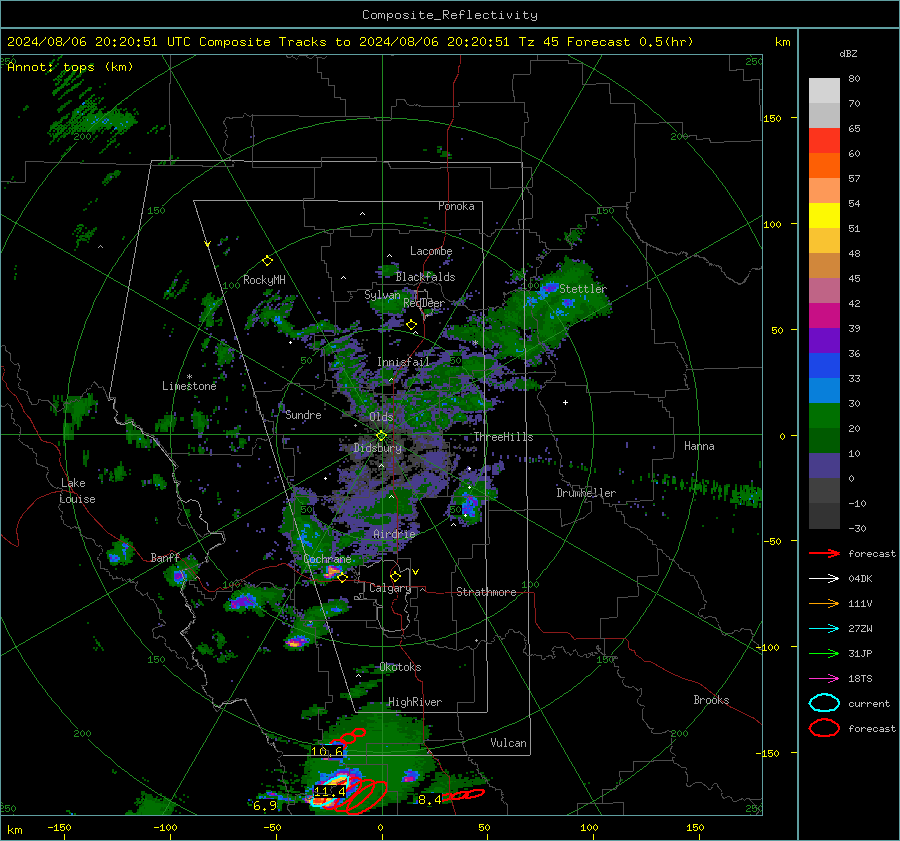Image resolution: width=900 pixels, height=841 pixels.
Task: Click the red forecast arrow in legend
Action: 824,553
